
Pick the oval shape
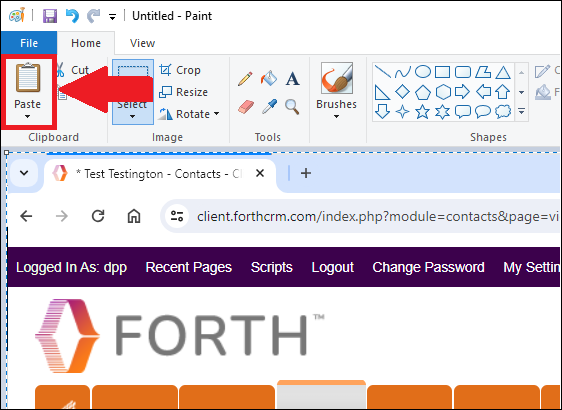(423, 72)
